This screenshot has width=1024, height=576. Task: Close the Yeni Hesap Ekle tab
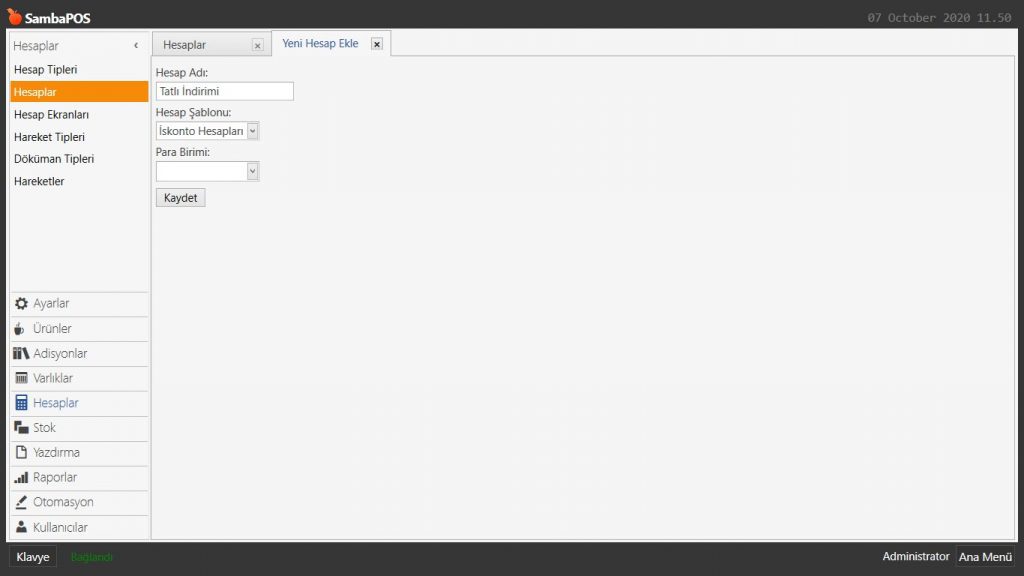(x=377, y=44)
